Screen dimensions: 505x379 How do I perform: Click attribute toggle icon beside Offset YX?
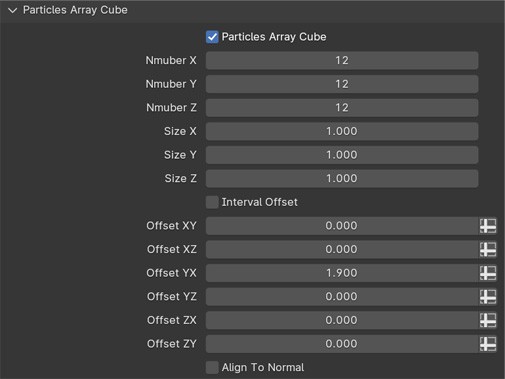pyautogui.click(x=488, y=273)
